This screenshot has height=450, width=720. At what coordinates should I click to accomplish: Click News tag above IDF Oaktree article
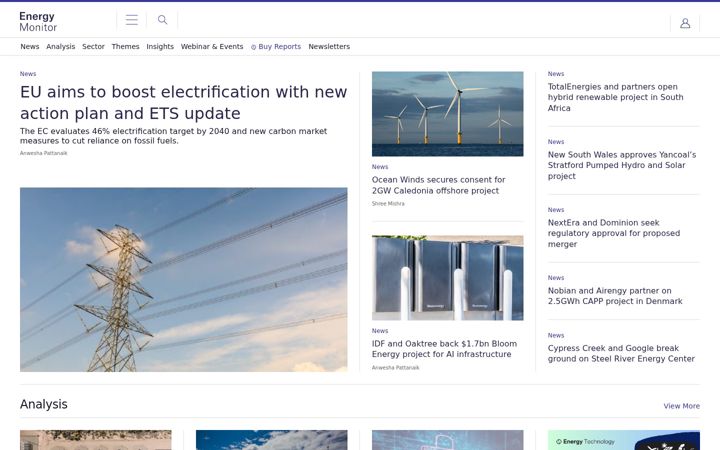(x=380, y=331)
